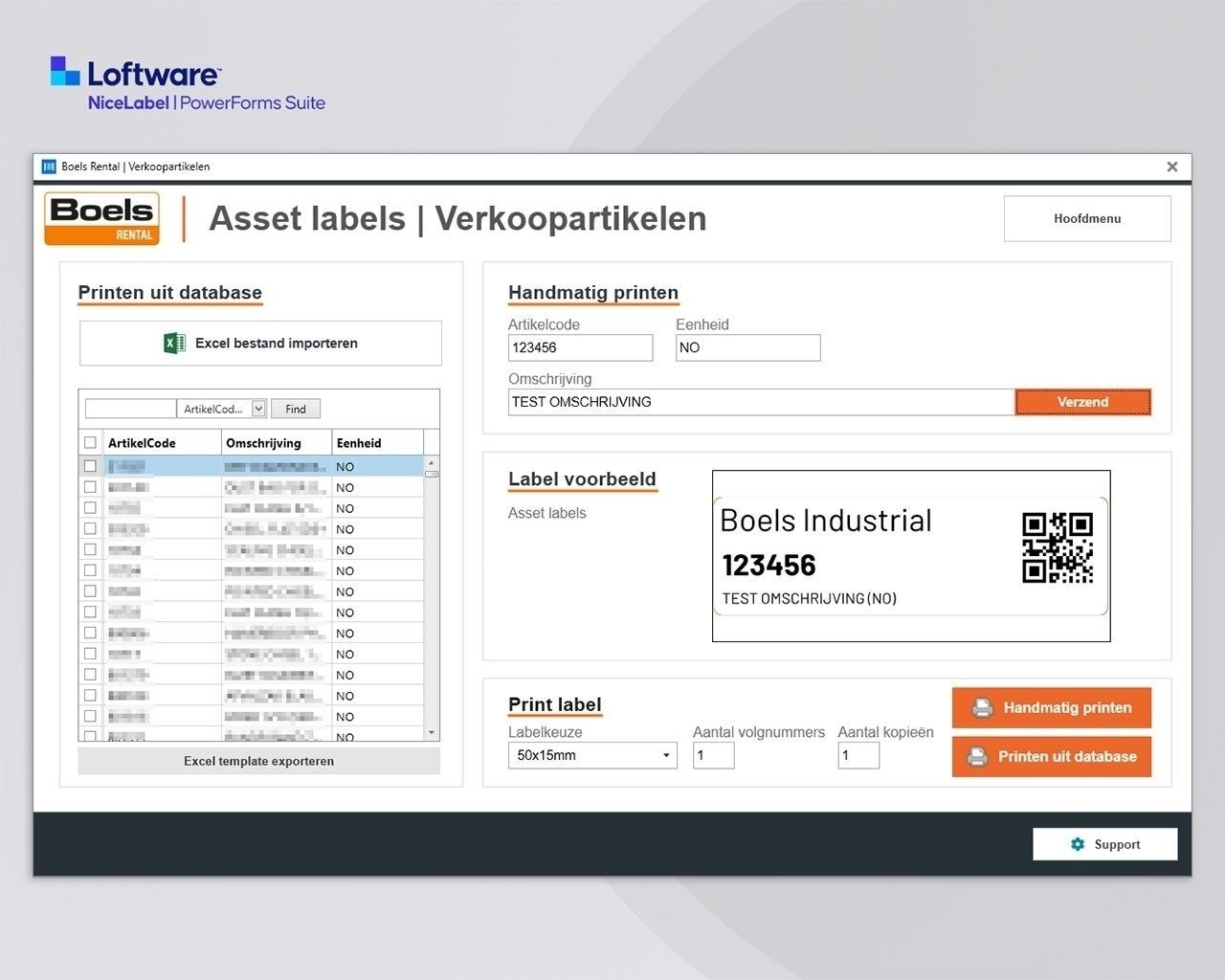
Task: Check the second row checkbox in table
Action: (90, 487)
